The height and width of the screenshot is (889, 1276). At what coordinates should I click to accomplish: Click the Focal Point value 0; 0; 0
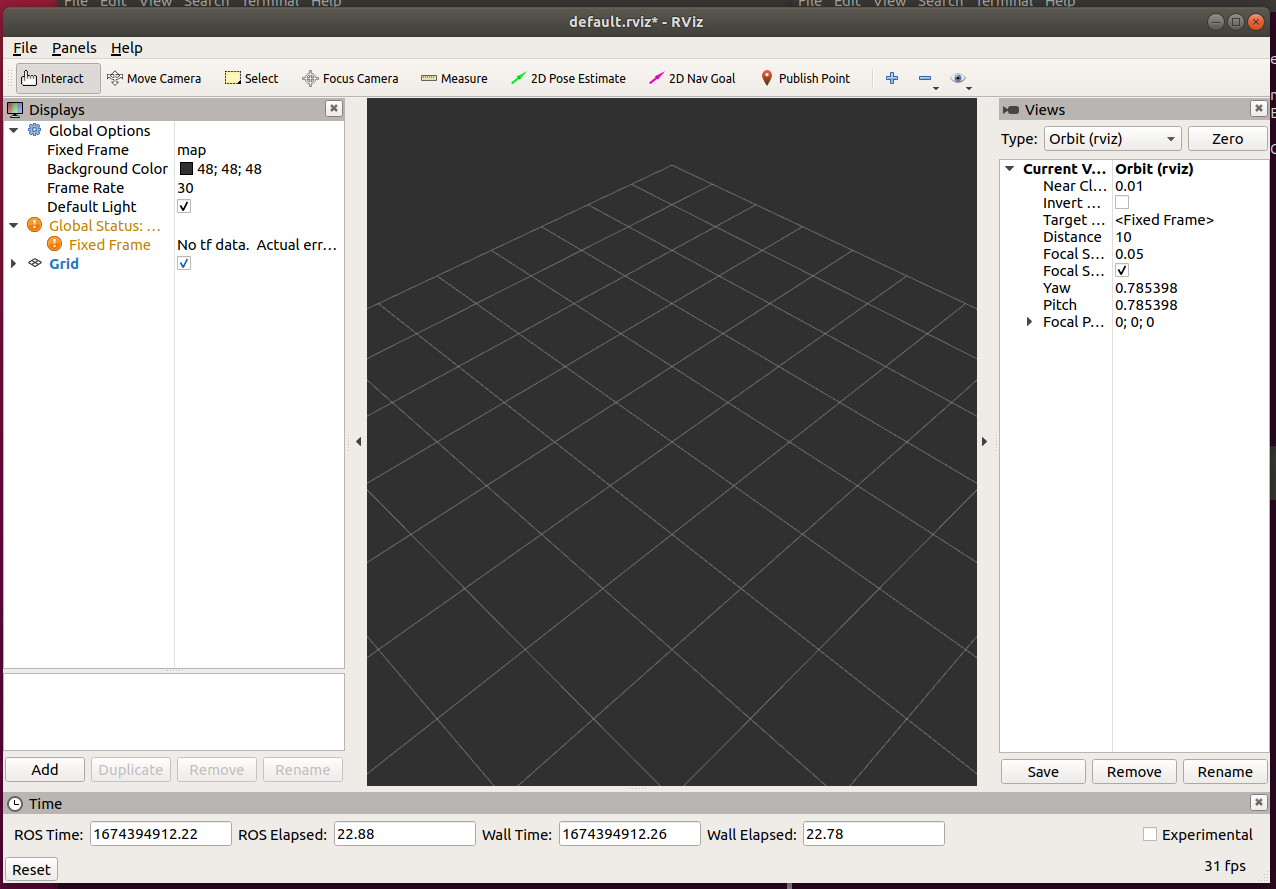(x=1134, y=322)
